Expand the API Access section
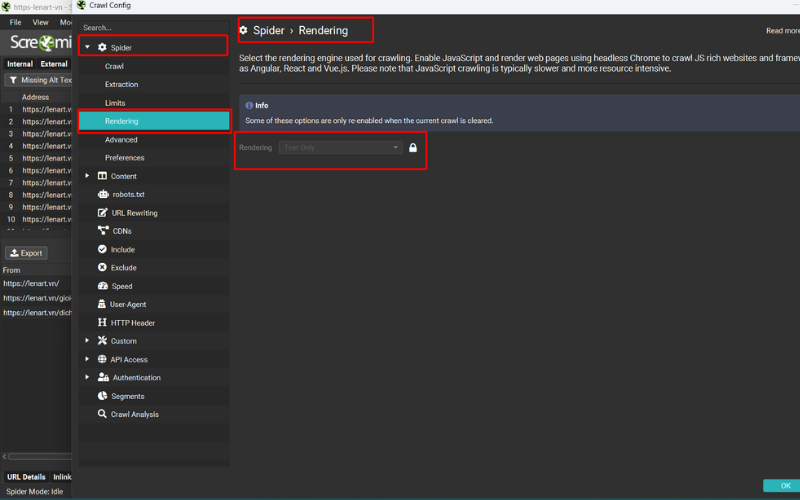The image size is (800, 500). point(88,359)
